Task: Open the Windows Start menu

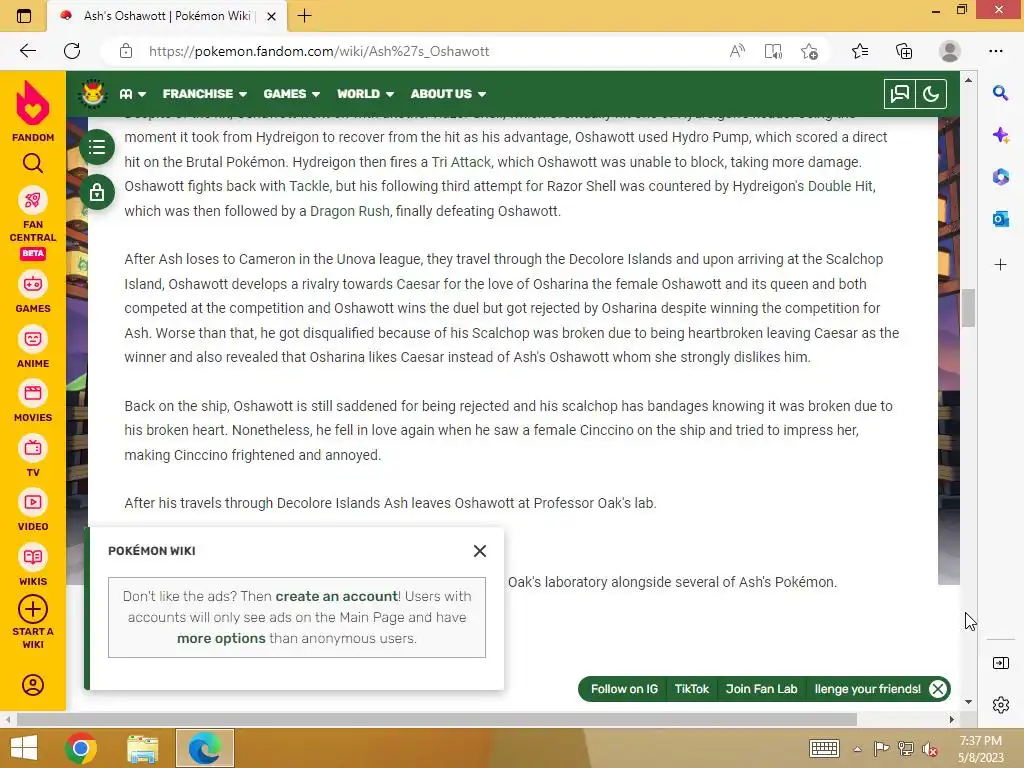Action: coord(24,748)
